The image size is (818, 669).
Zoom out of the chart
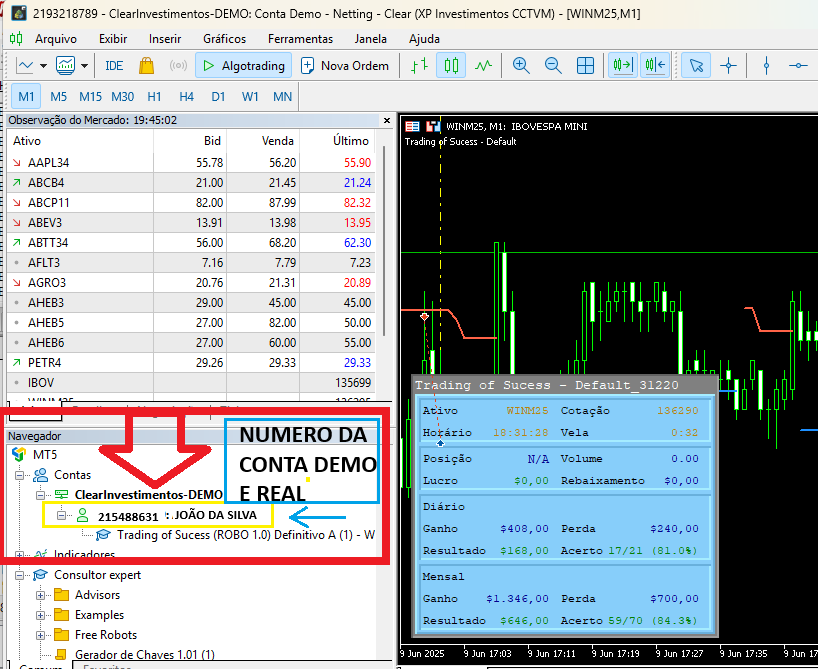coord(553,66)
